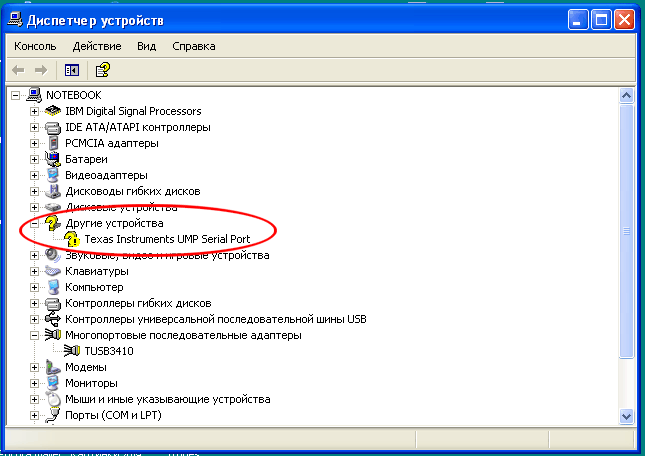This screenshot has width=645, height=456.
Task: Click the scrollbar down arrow
Action: point(626,417)
